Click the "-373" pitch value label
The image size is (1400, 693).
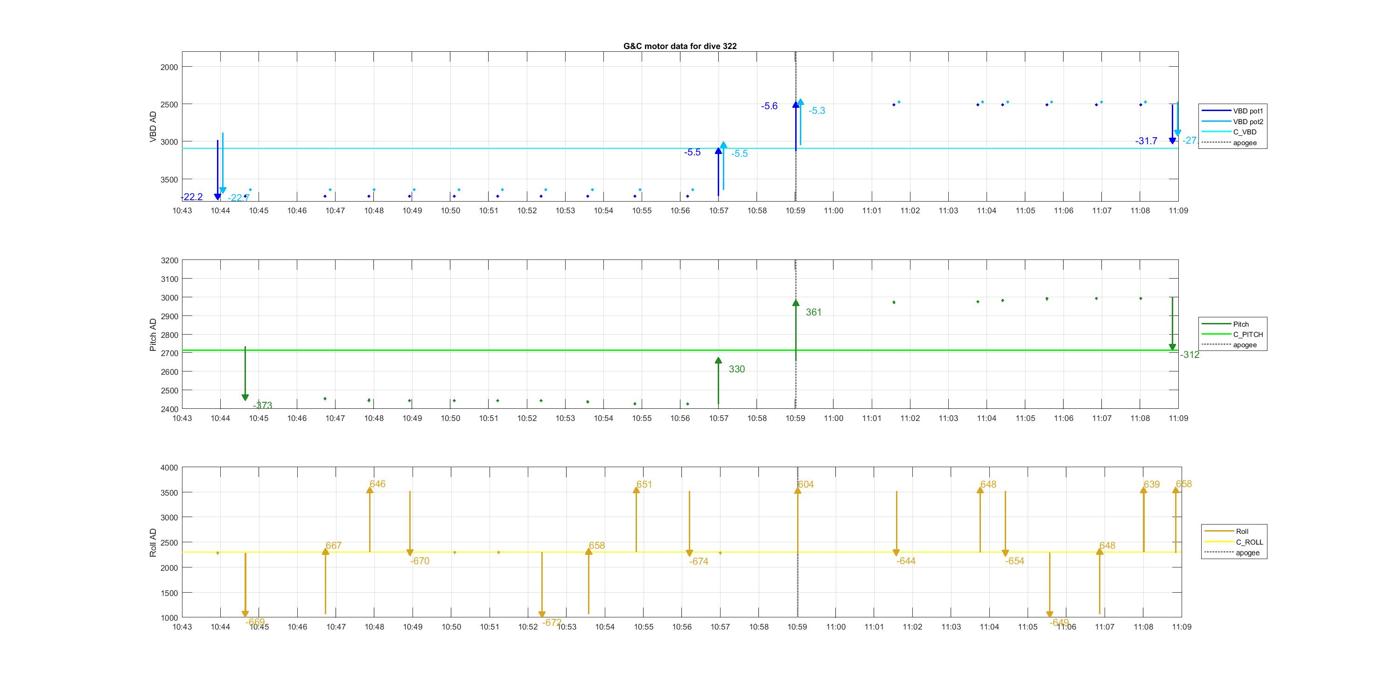262,406
